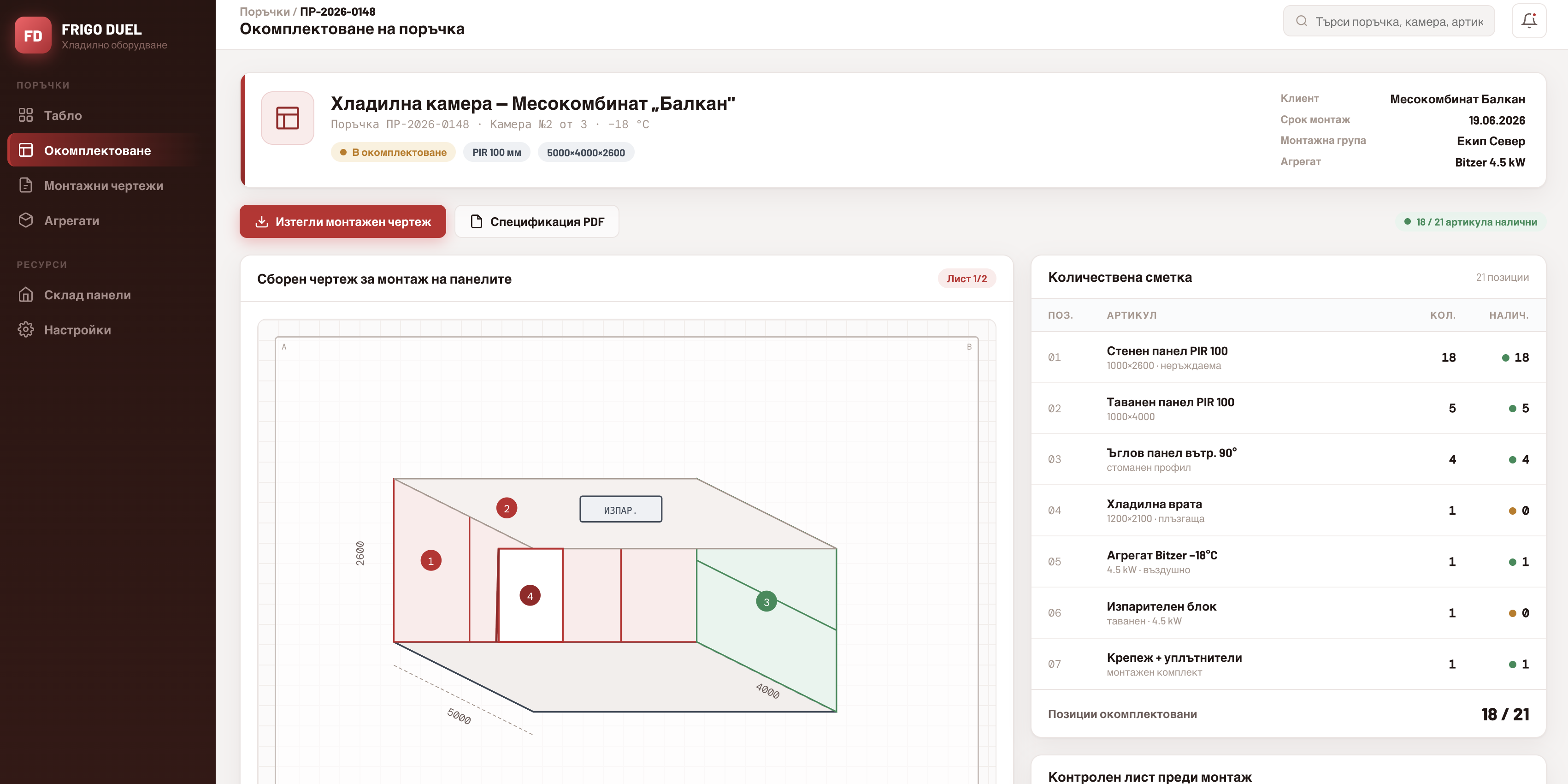This screenshot has width=1568, height=784.
Task: Open Спецификация PDF
Action: coord(537,221)
